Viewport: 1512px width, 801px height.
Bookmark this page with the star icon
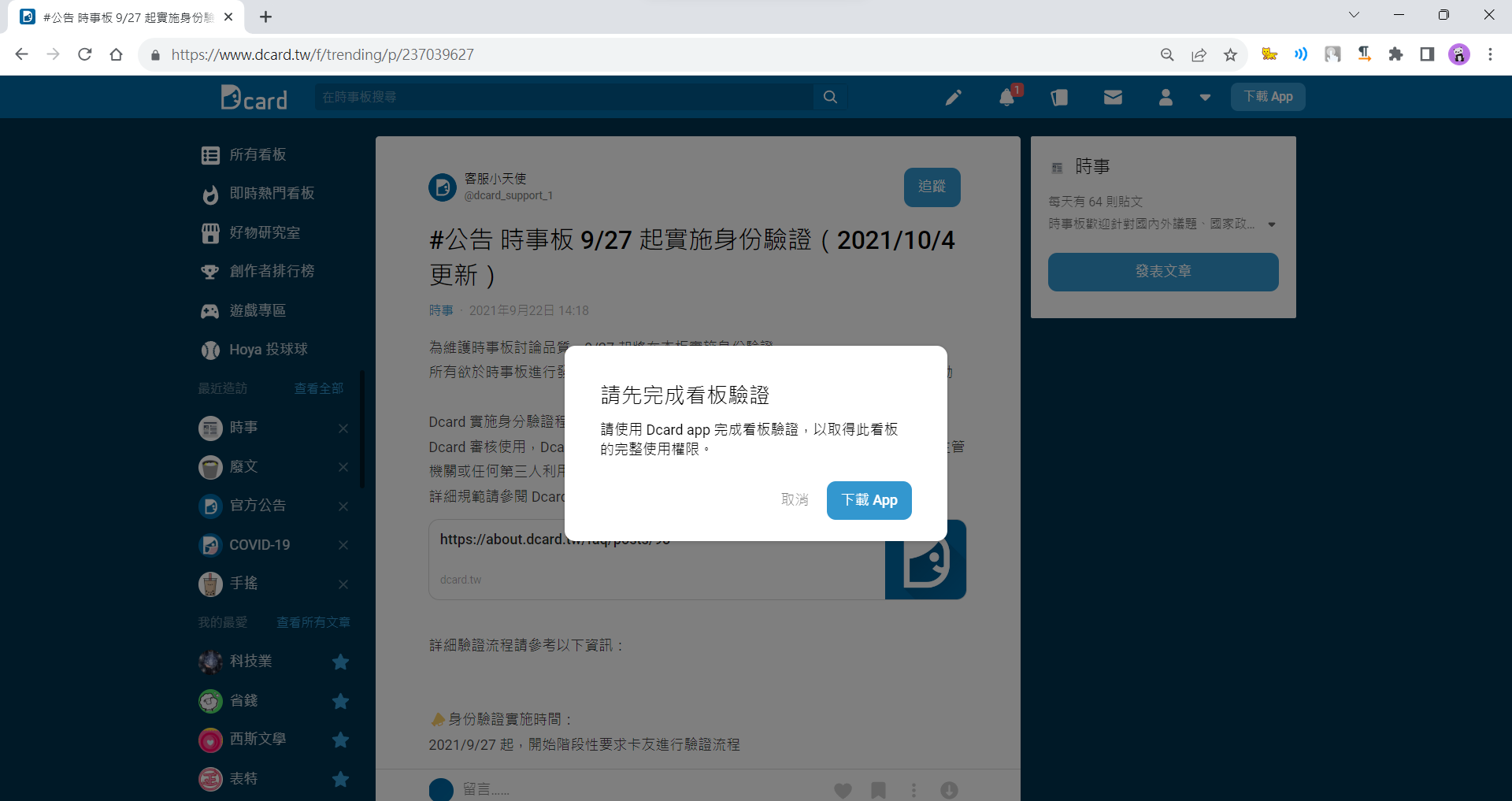click(1230, 54)
